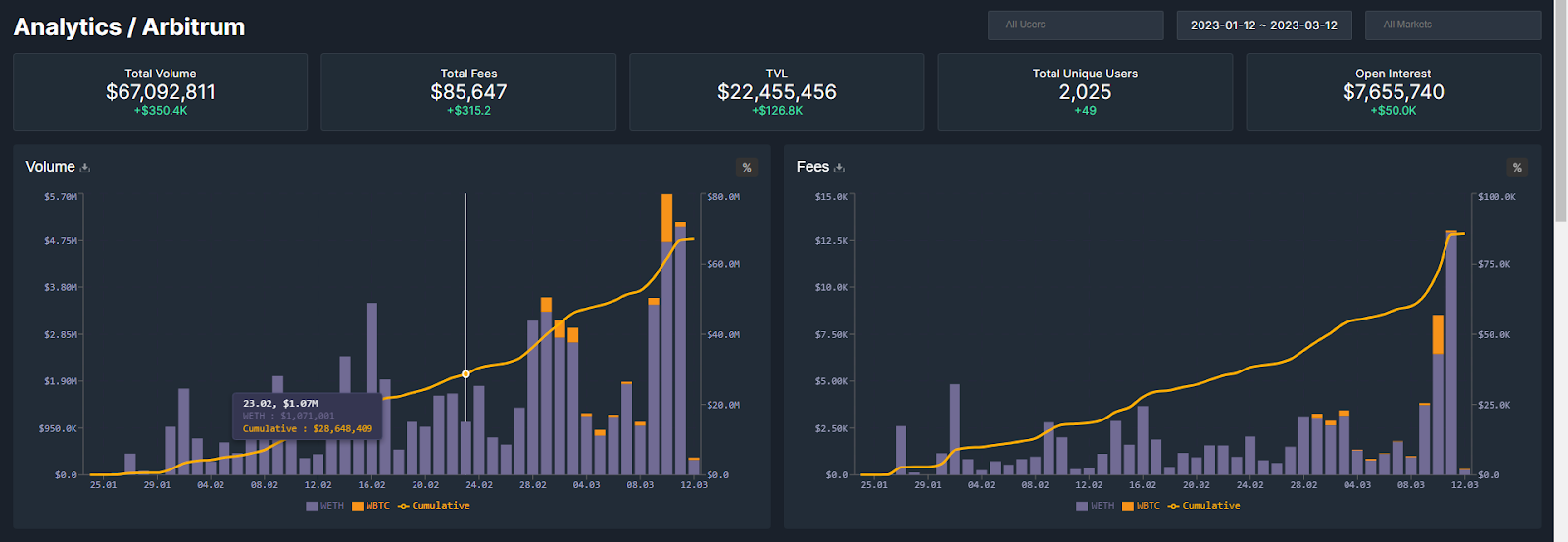Image resolution: width=1568 pixels, height=542 pixels.
Task: Click the $7,655,740 open interest value
Action: pos(1394,92)
